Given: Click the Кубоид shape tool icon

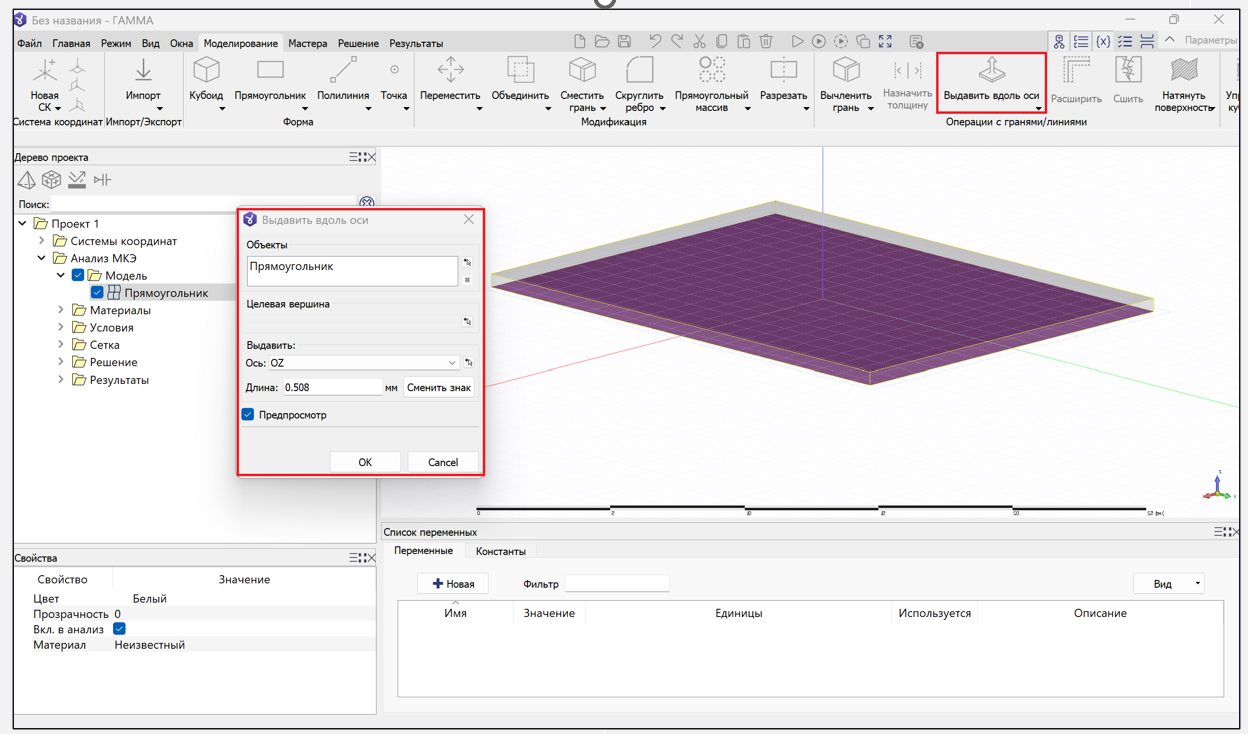Looking at the screenshot, I should click(206, 71).
